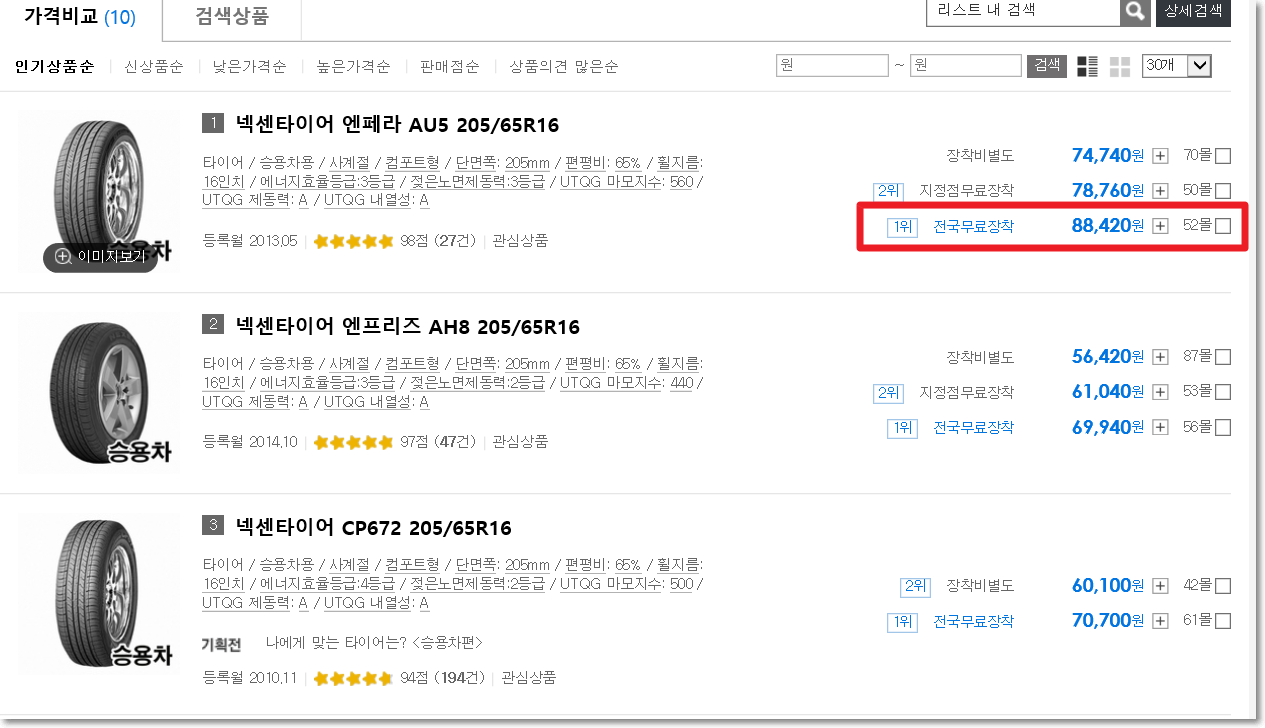Click the 74,740원 price

pyautogui.click(x=1108, y=156)
